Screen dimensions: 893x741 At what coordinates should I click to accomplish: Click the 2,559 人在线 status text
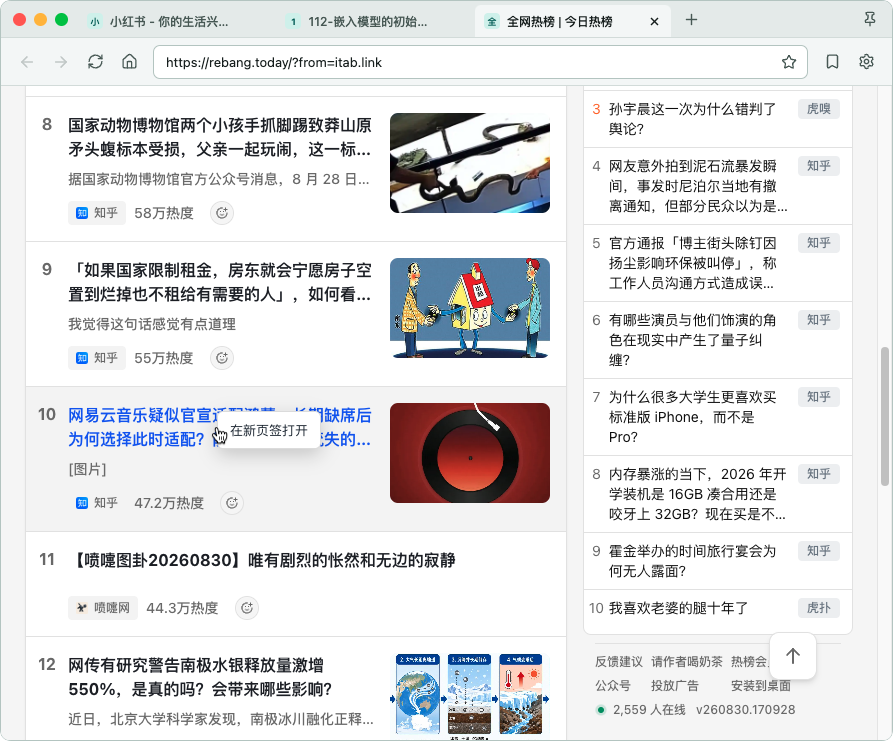pos(649,710)
